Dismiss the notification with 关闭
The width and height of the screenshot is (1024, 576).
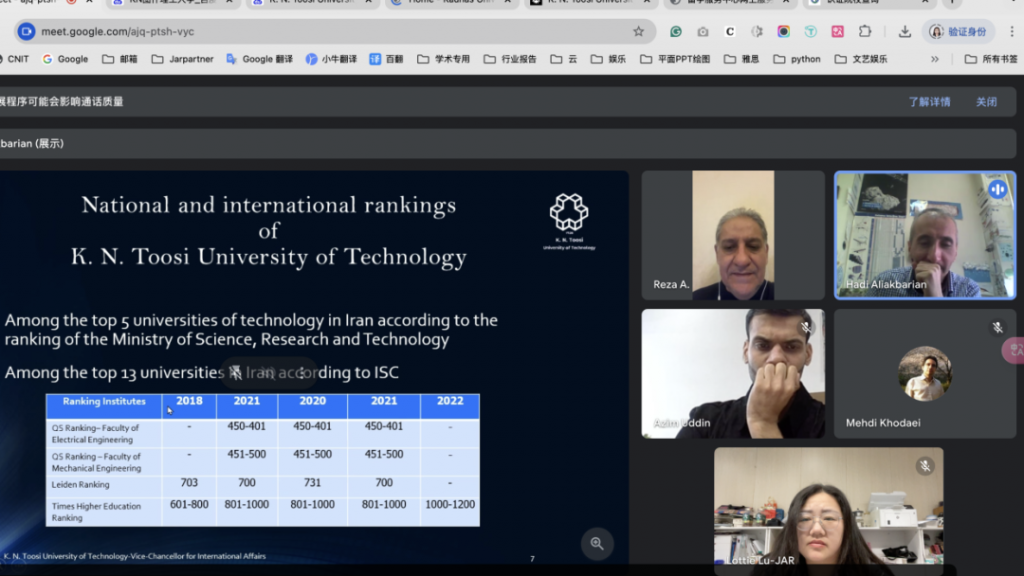click(986, 102)
